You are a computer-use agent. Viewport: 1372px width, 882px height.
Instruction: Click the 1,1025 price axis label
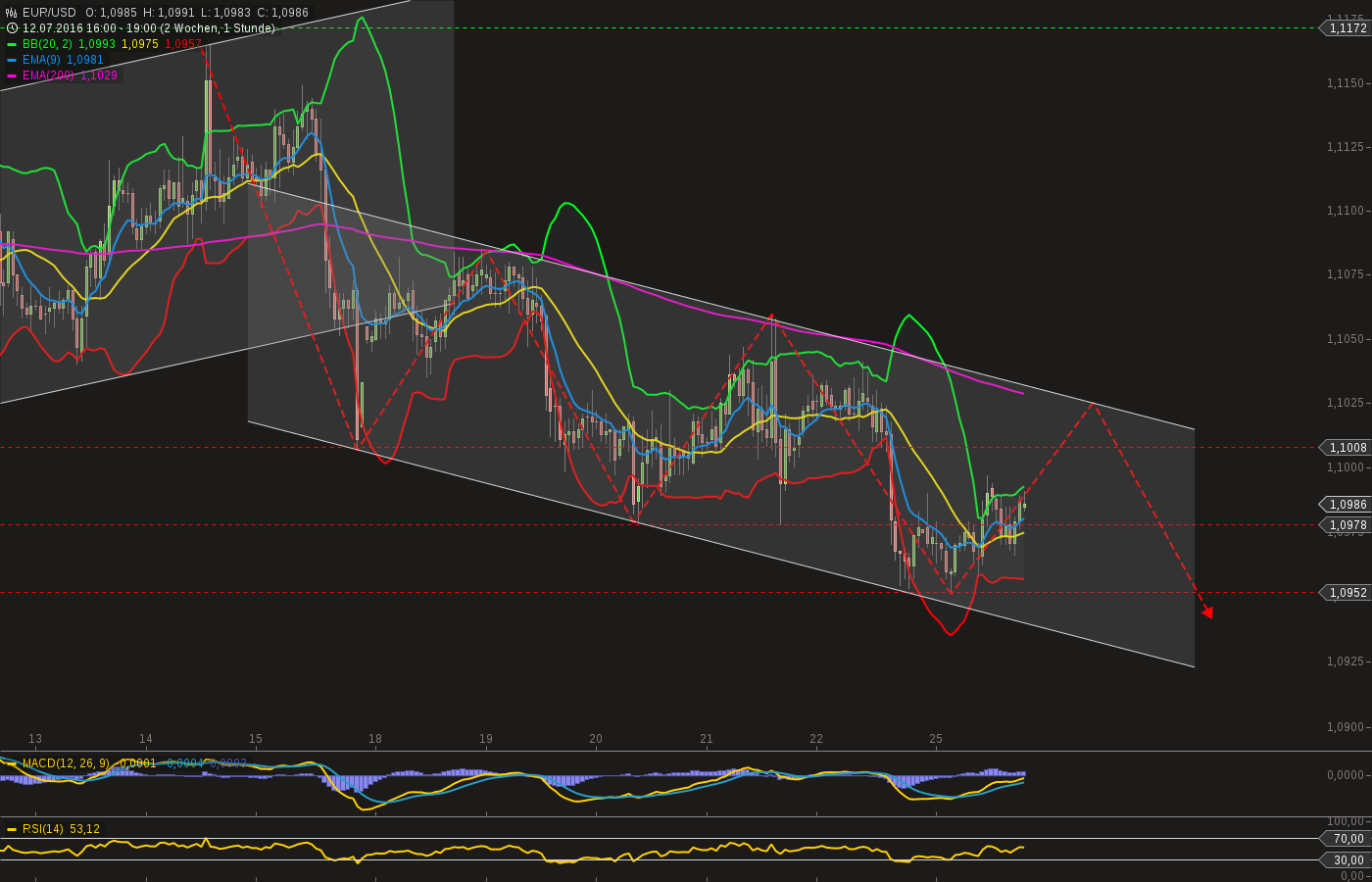[x=1346, y=403]
